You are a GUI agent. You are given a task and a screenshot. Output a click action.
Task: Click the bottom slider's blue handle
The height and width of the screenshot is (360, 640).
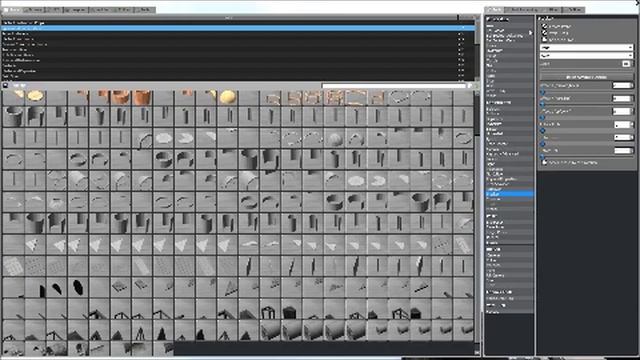tap(542, 156)
